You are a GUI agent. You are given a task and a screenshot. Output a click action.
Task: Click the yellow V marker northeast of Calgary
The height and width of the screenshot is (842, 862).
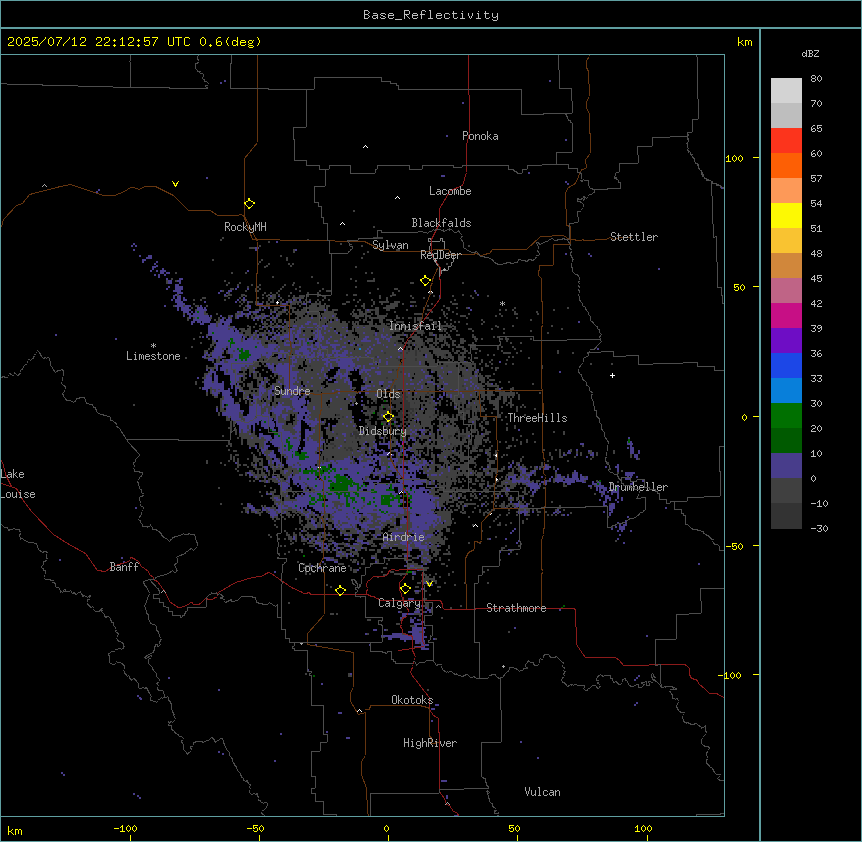point(429,584)
